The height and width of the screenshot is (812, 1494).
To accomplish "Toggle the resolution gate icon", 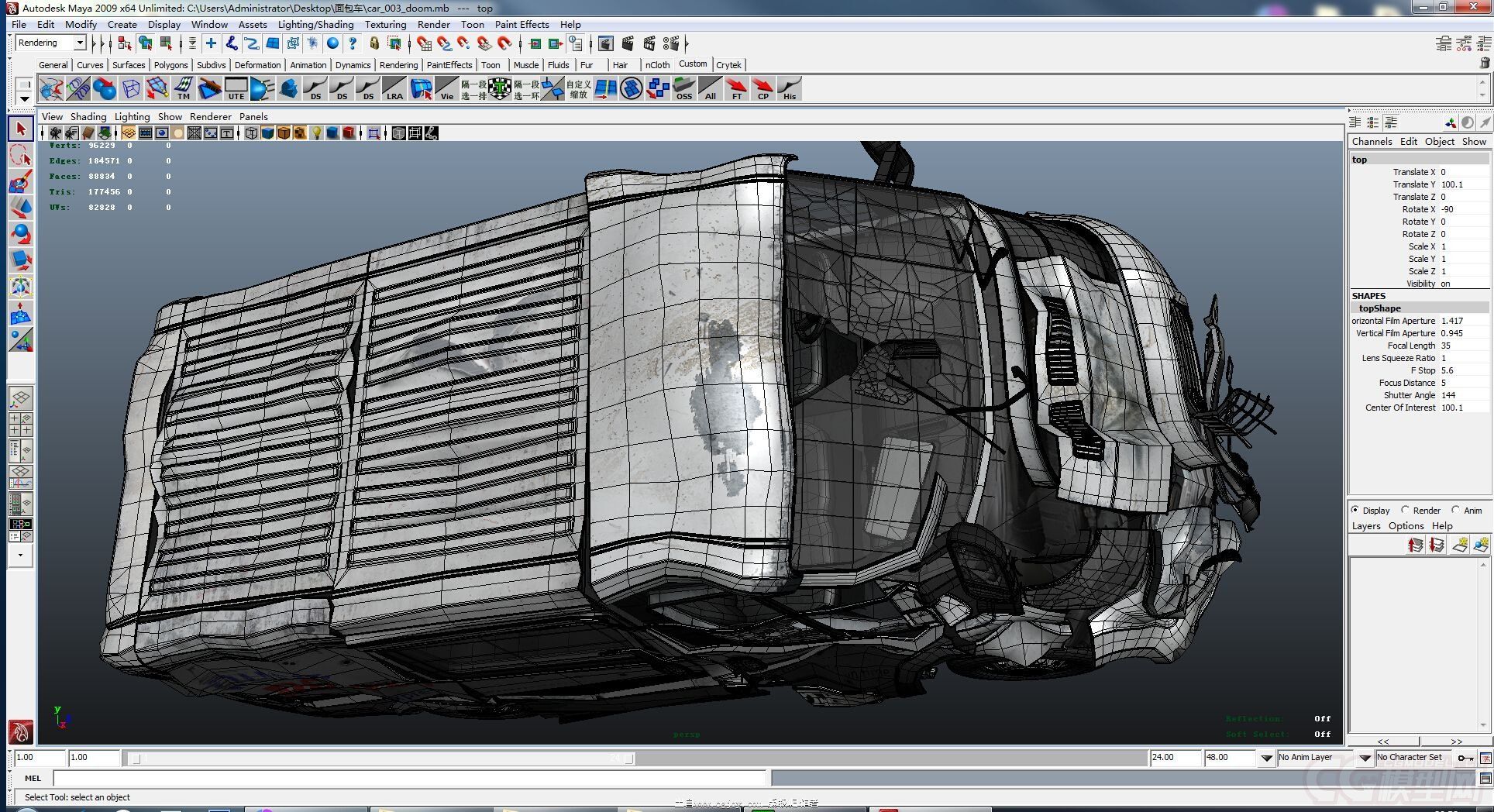I will click(x=161, y=133).
